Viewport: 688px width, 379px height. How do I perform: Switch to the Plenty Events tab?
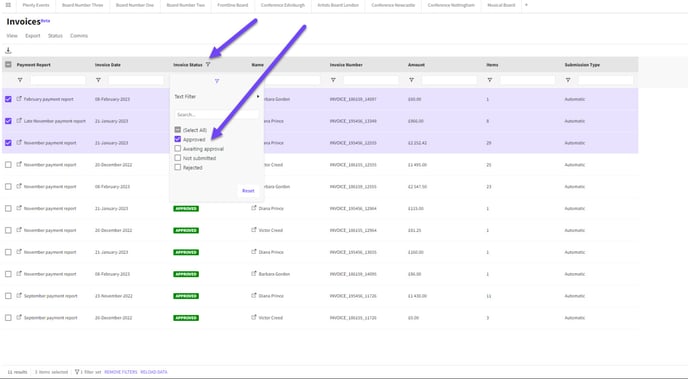36,5
